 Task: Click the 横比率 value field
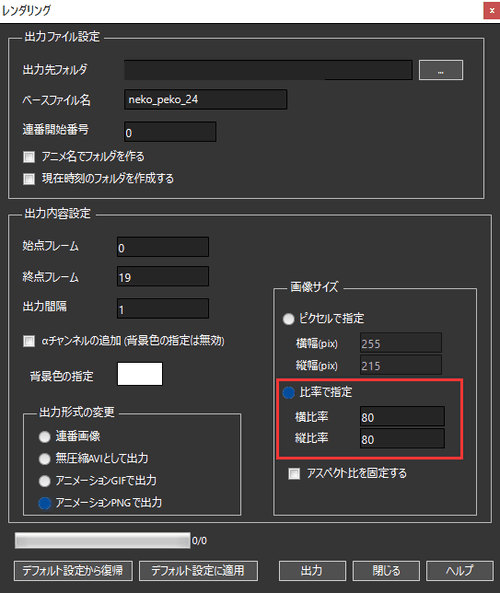pyautogui.click(x=402, y=416)
